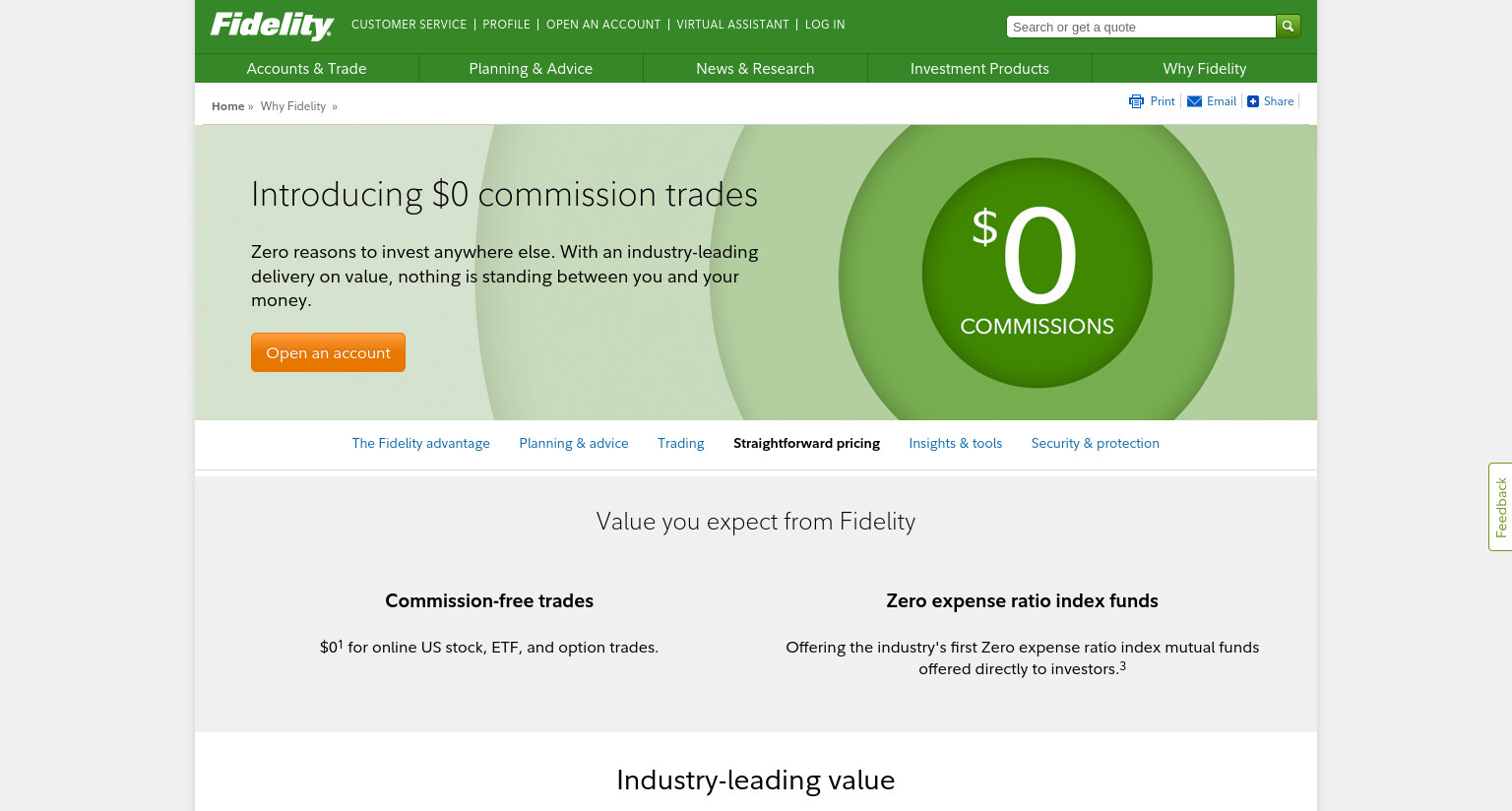Open Accounts & Trade menu
The width and height of the screenshot is (1512, 811).
click(x=306, y=68)
